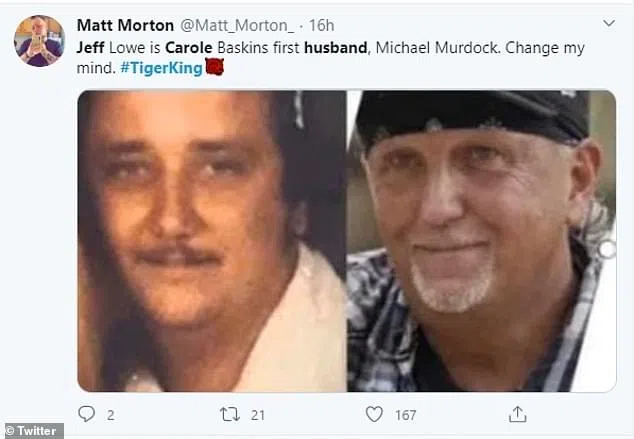Viewport: 634px width, 439px height.
Task: Click the reply speech bubble icon
Action: [x=86, y=414]
